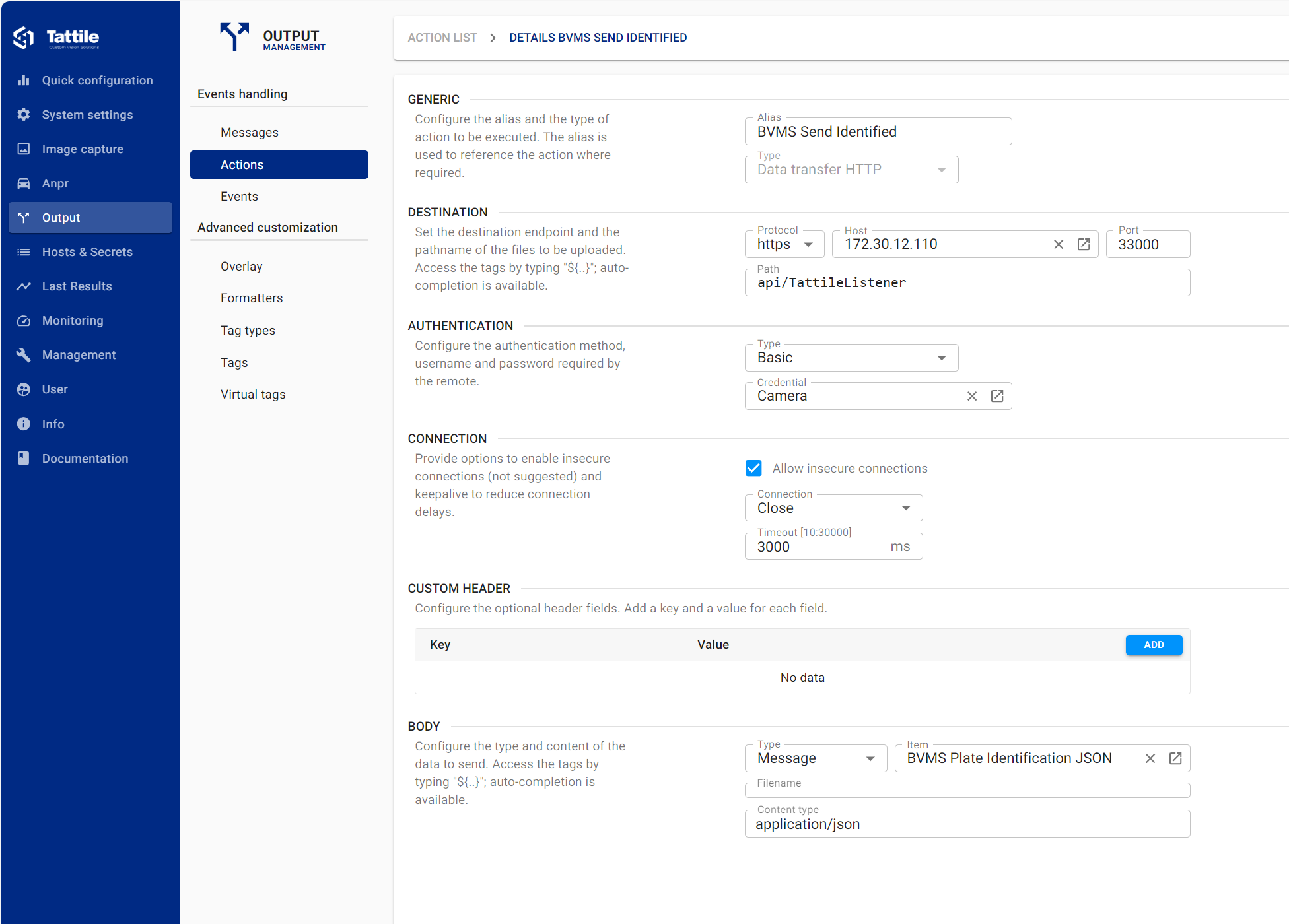The image size is (1289, 924).
Task: Open the Management section
Action: click(x=90, y=355)
